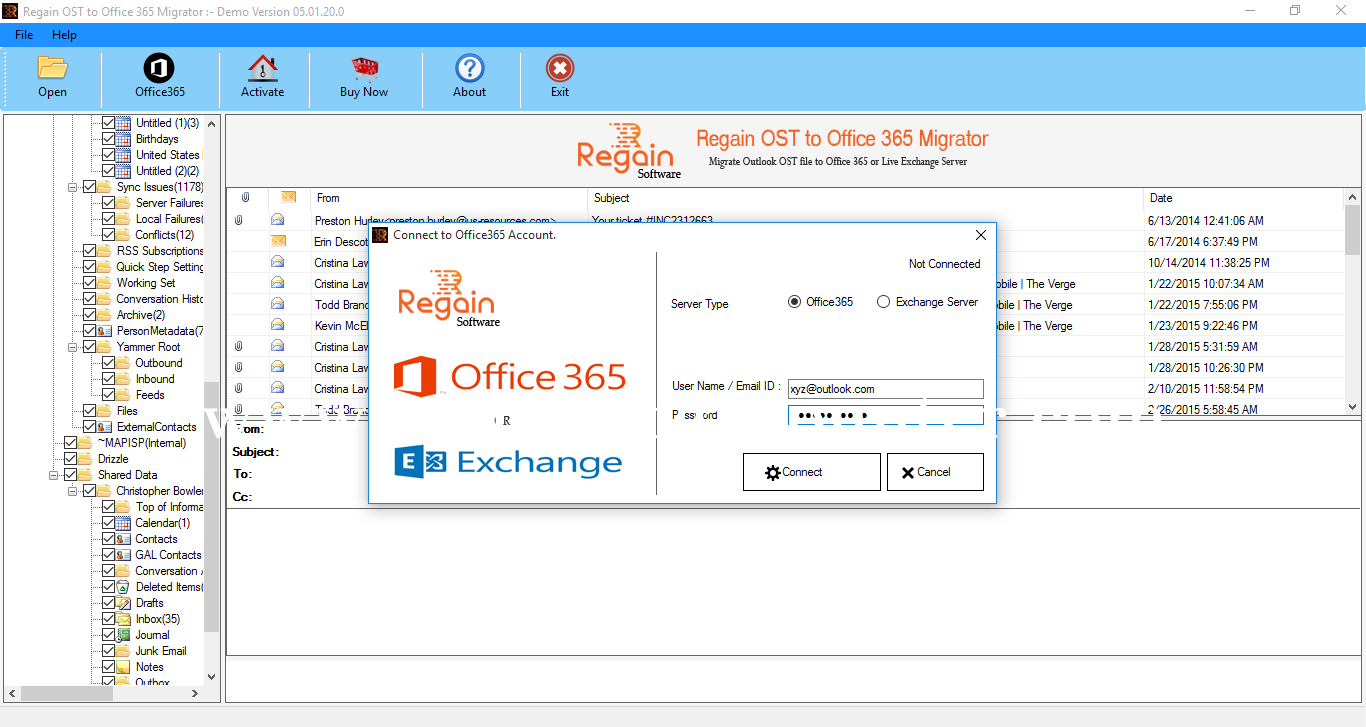Image resolution: width=1366 pixels, height=727 pixels.
Task: Uncheck the Drizzle folder checkbox
Action: click(70, 459)
